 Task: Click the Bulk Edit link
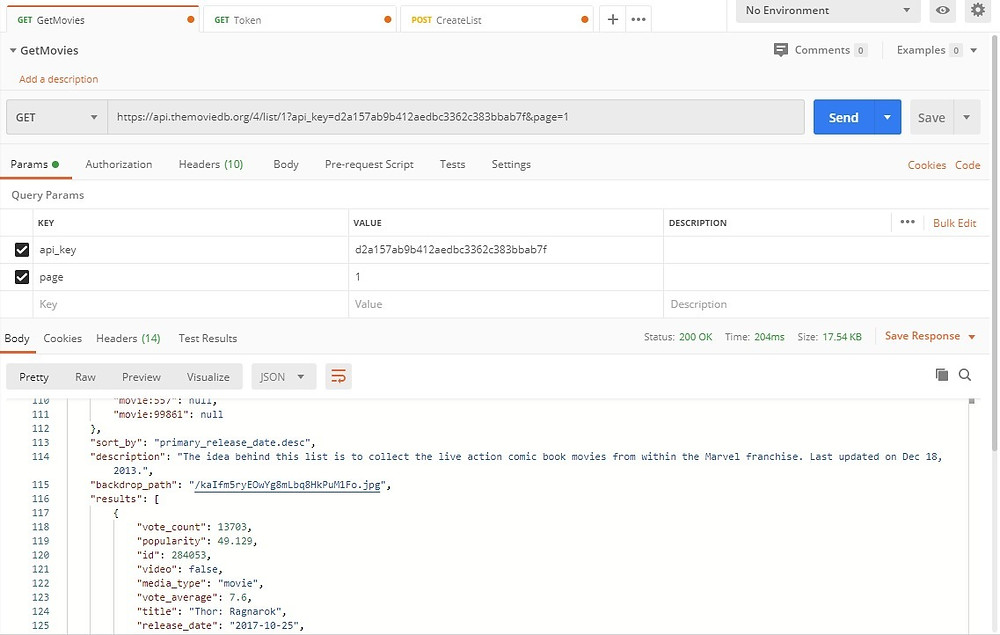coord(954,223)
